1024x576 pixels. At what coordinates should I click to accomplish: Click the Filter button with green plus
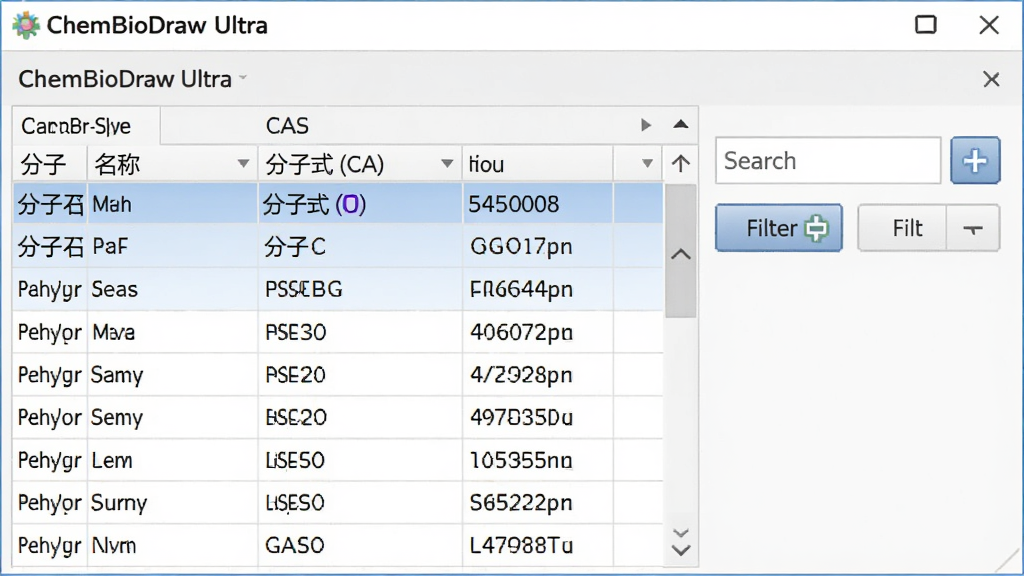(x=778, y=228)
